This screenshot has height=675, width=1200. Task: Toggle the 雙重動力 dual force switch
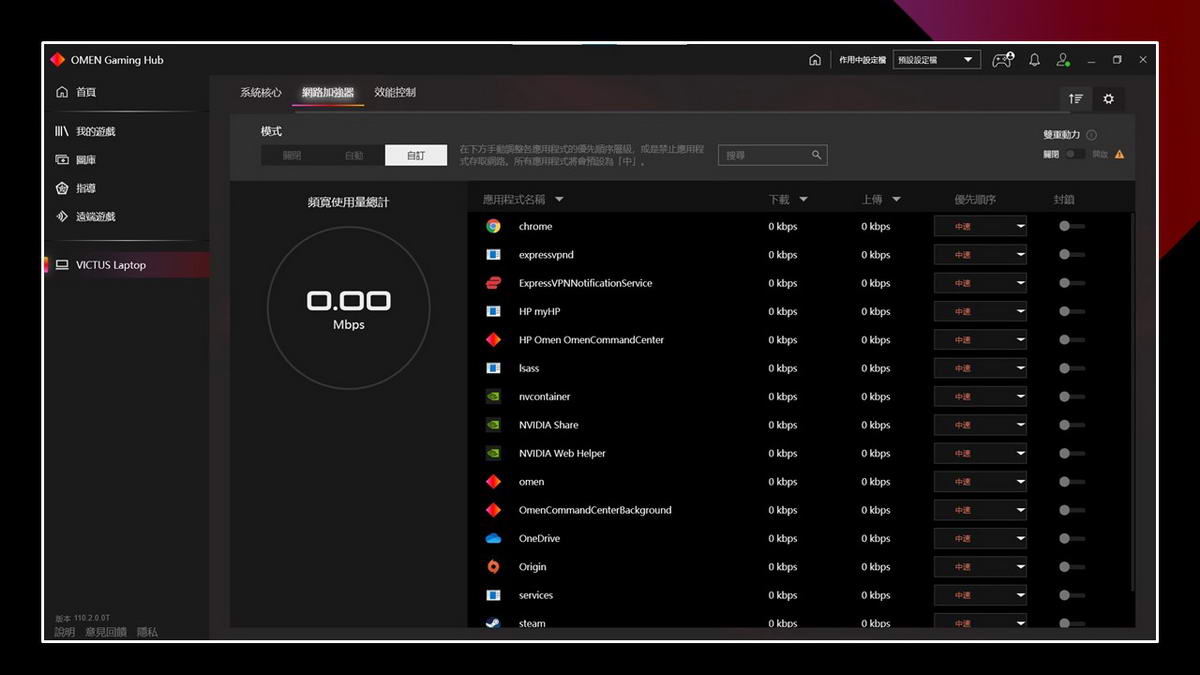pyautogui.click(x=1074, y=154)
